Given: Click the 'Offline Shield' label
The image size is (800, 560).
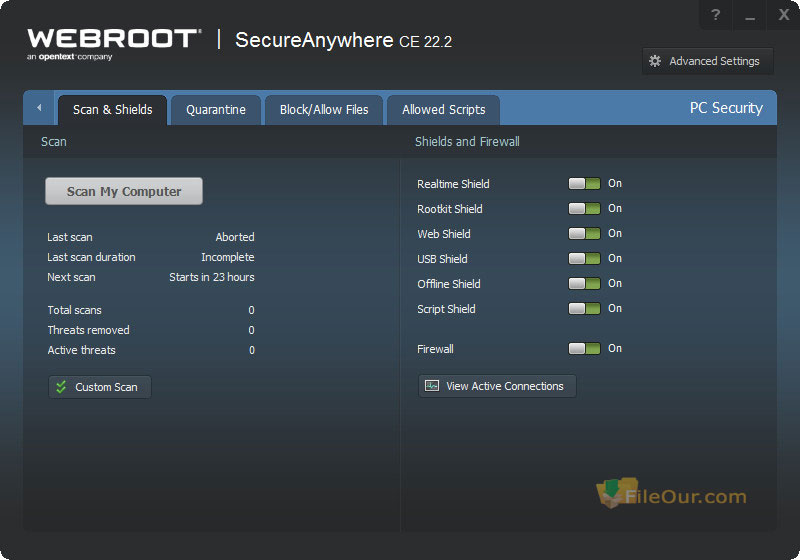Looking at the screenshot, I should tap(449, 284).
